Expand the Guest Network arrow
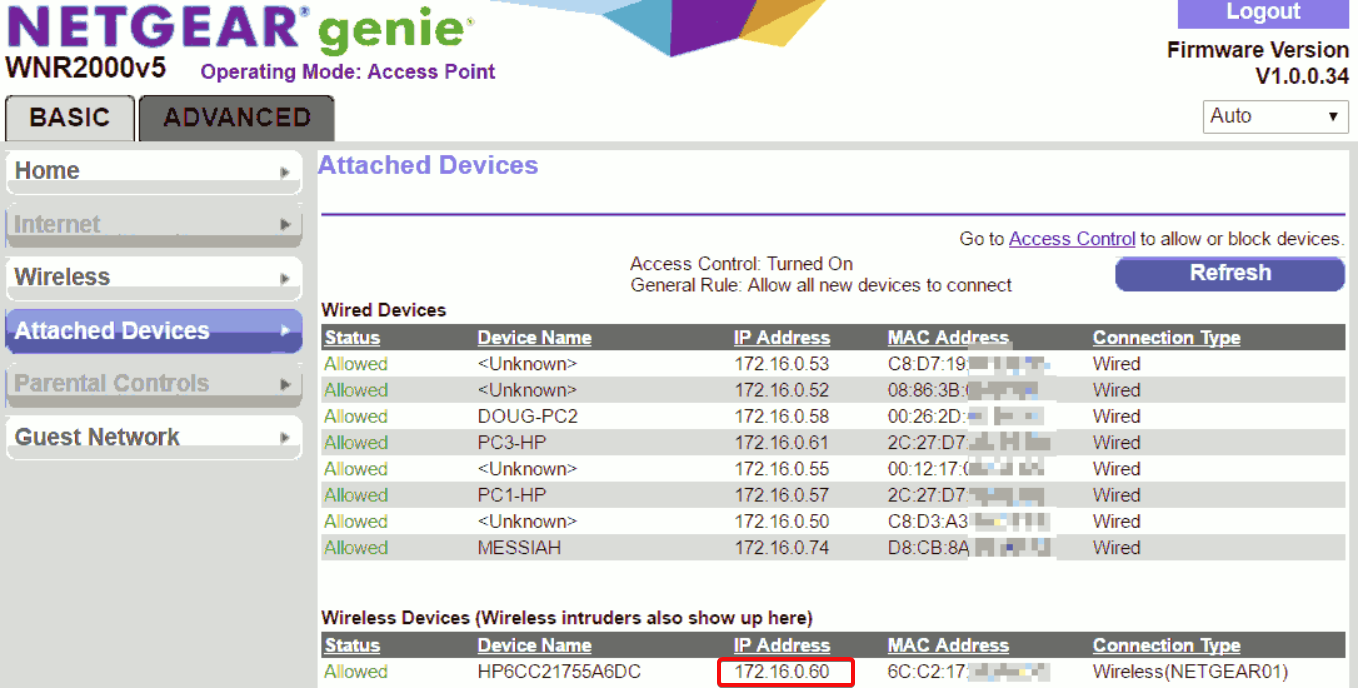The width and height of the screenshot is (1358, 688). pyautogui.click(x=285, y=438)
